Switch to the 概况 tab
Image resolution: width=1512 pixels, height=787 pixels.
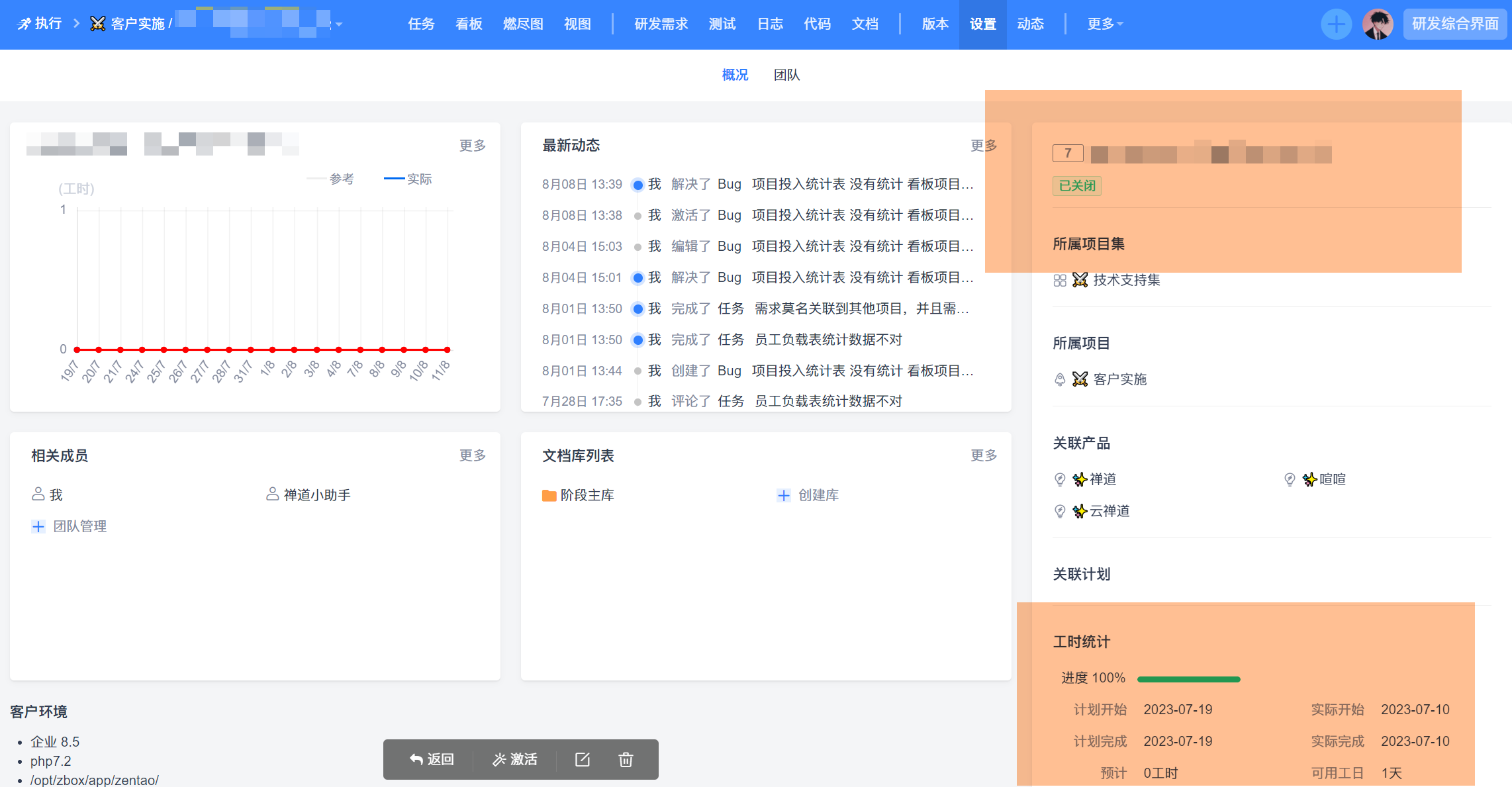coord(735,75)
